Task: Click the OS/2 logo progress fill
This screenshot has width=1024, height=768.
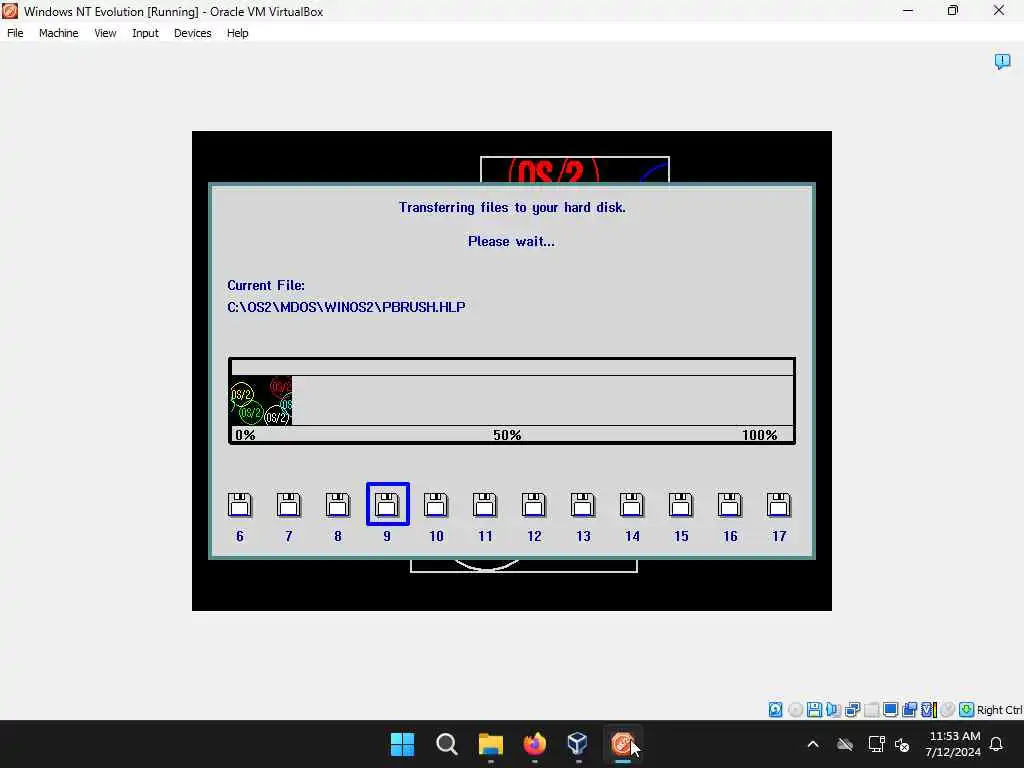Action: pyautogui.click(x=261, y=400)
